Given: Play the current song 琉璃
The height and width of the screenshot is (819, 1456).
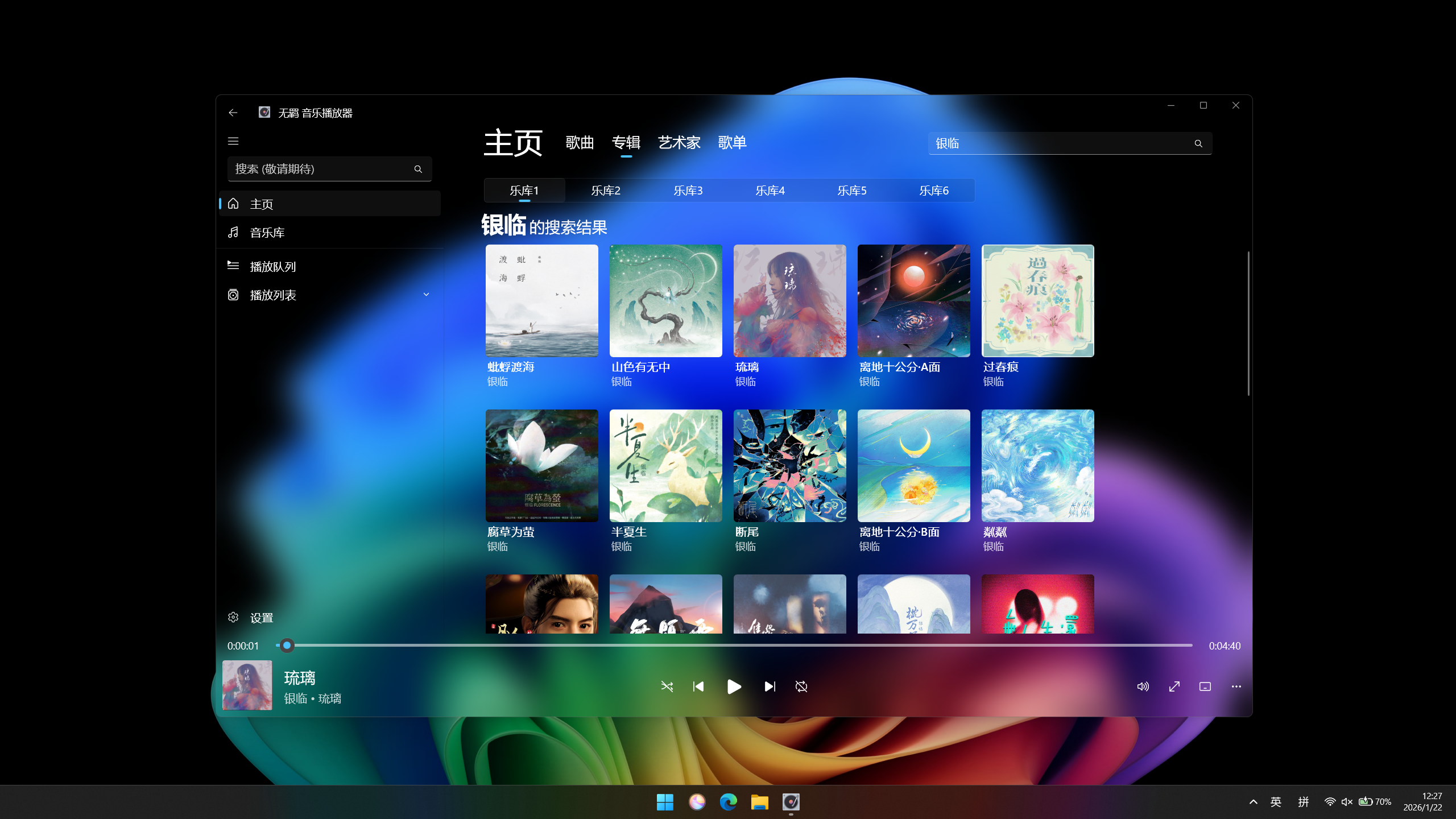Looking at the screenshot, I should tap(734, 686).
